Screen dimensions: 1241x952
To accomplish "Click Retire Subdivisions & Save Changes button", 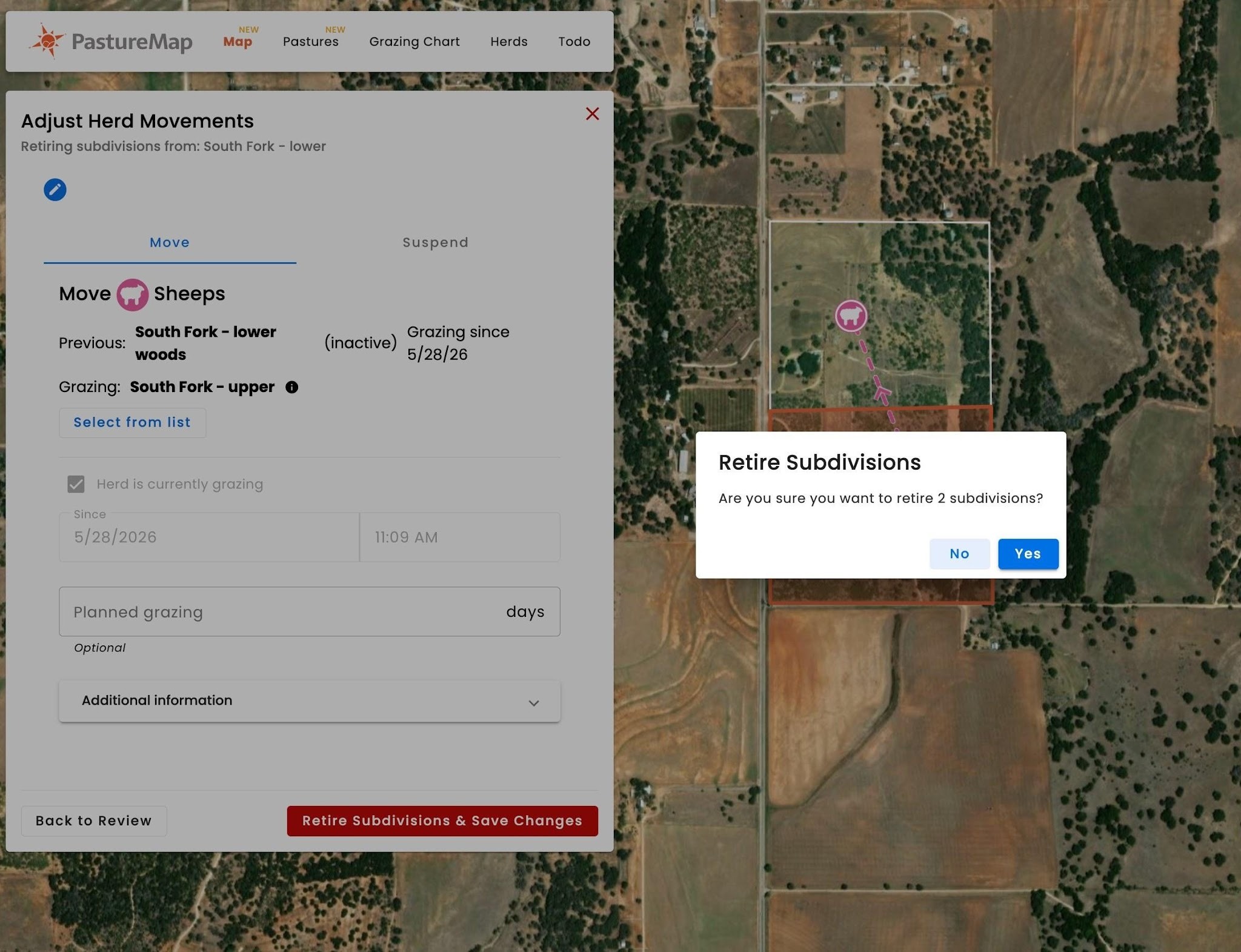I will [x=442, y=821].
